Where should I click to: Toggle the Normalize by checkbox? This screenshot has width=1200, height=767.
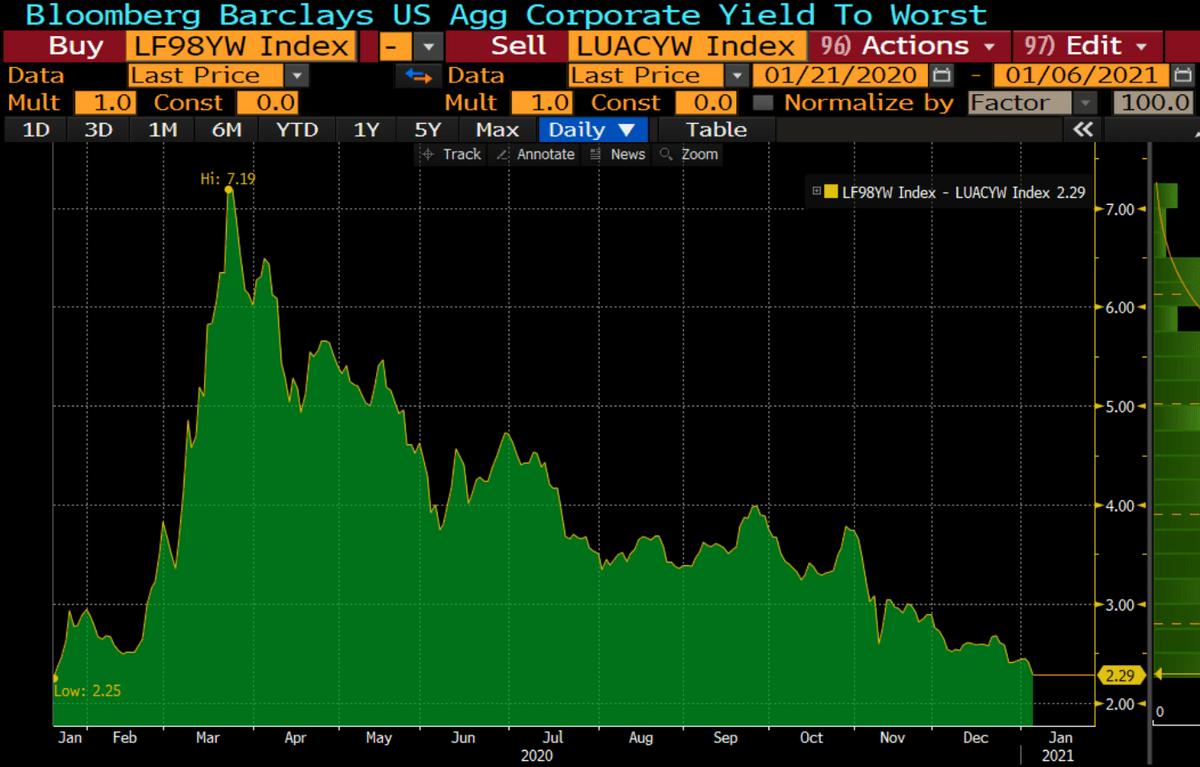tap(763, 102)
